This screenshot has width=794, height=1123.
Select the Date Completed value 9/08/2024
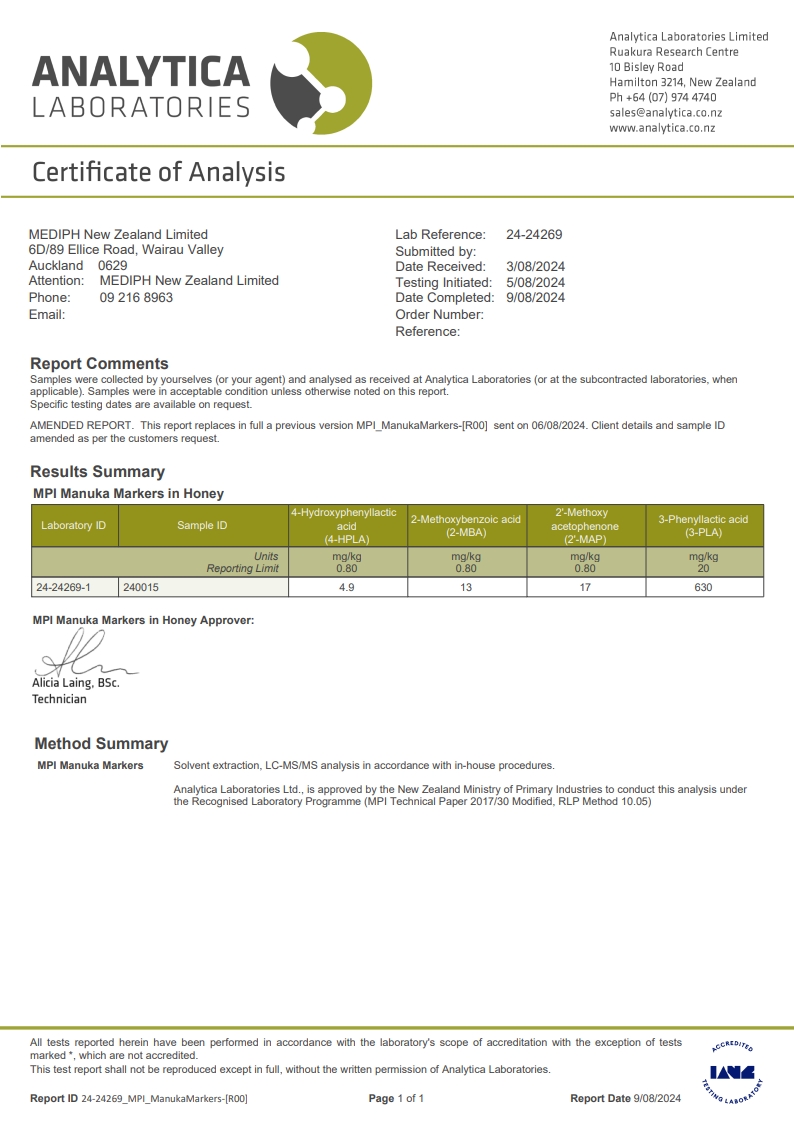click(536, 297)
